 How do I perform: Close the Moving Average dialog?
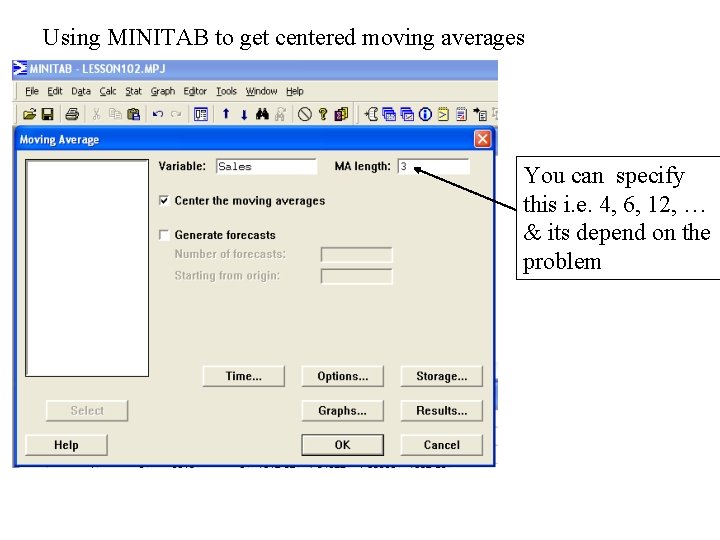click(x=482, y=139)
